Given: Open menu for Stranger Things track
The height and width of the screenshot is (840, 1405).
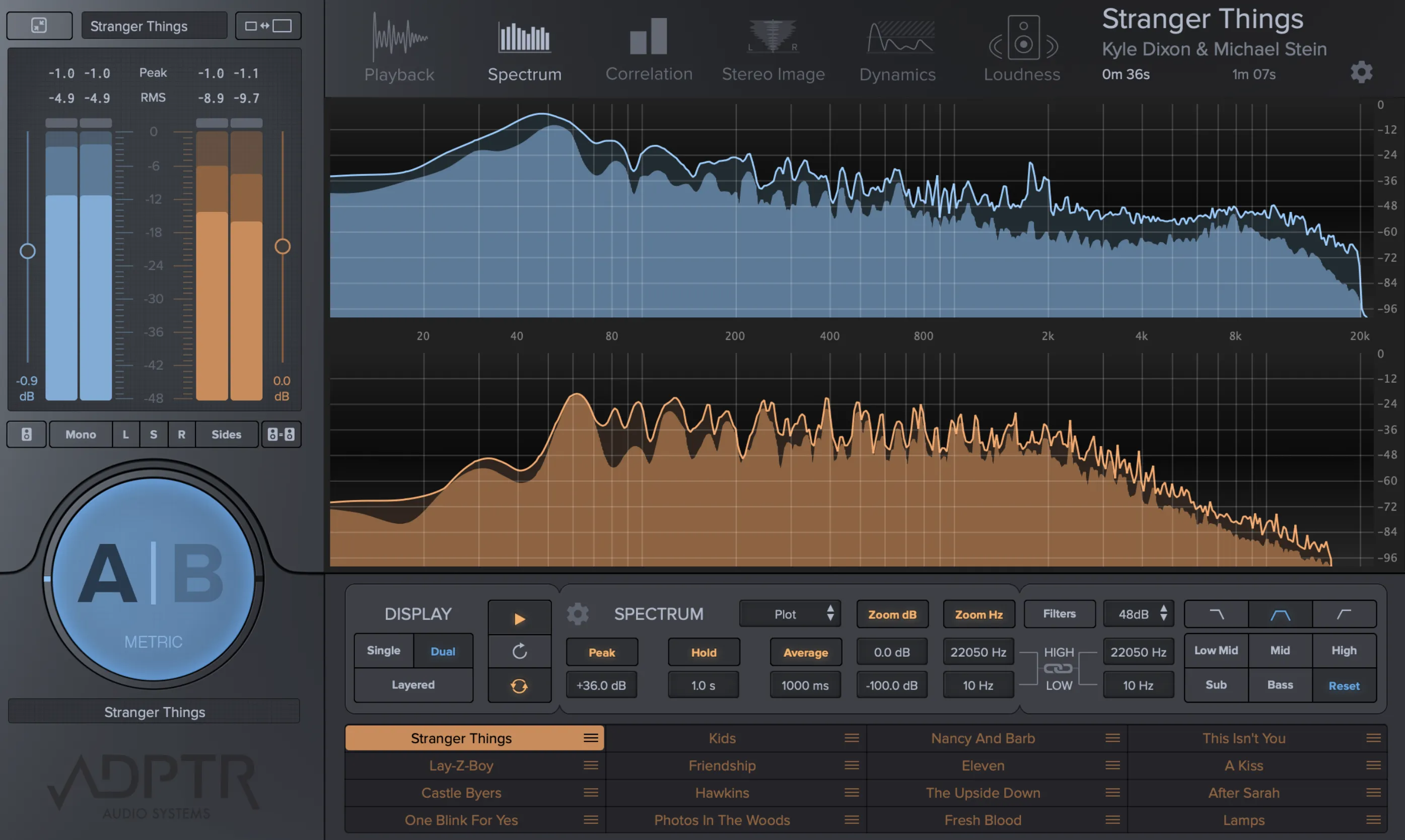Looking at the screenshot, I should click(x=591, y=738).
